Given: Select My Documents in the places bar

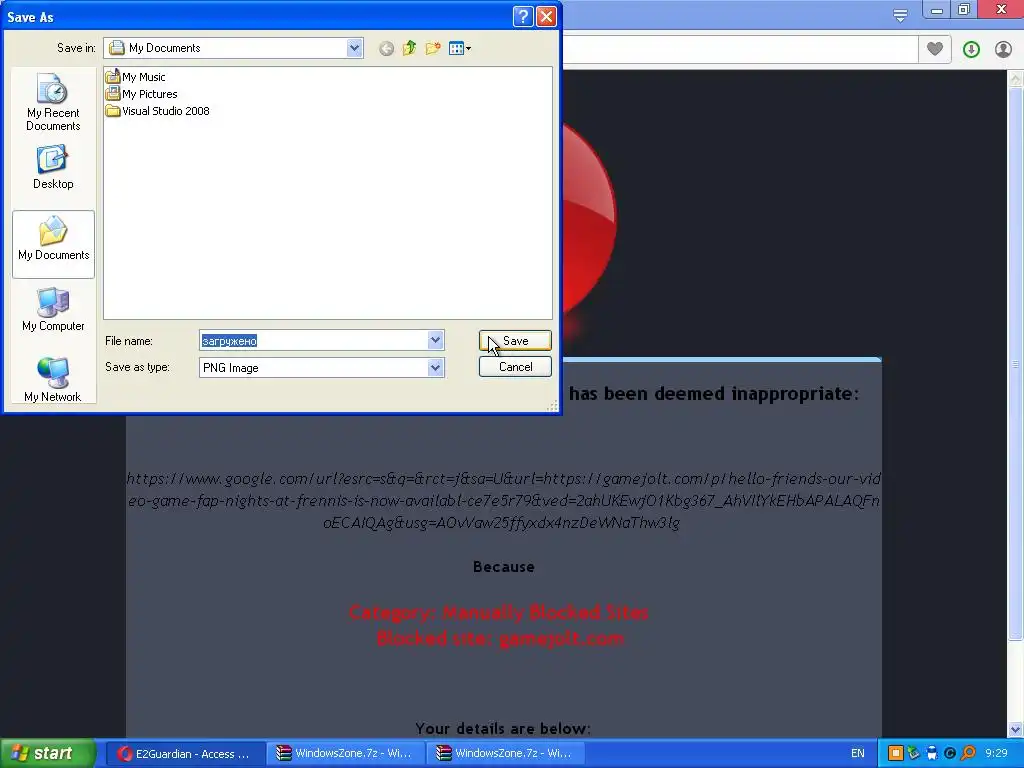Looking at the screenshot, I should click(54, 244).
